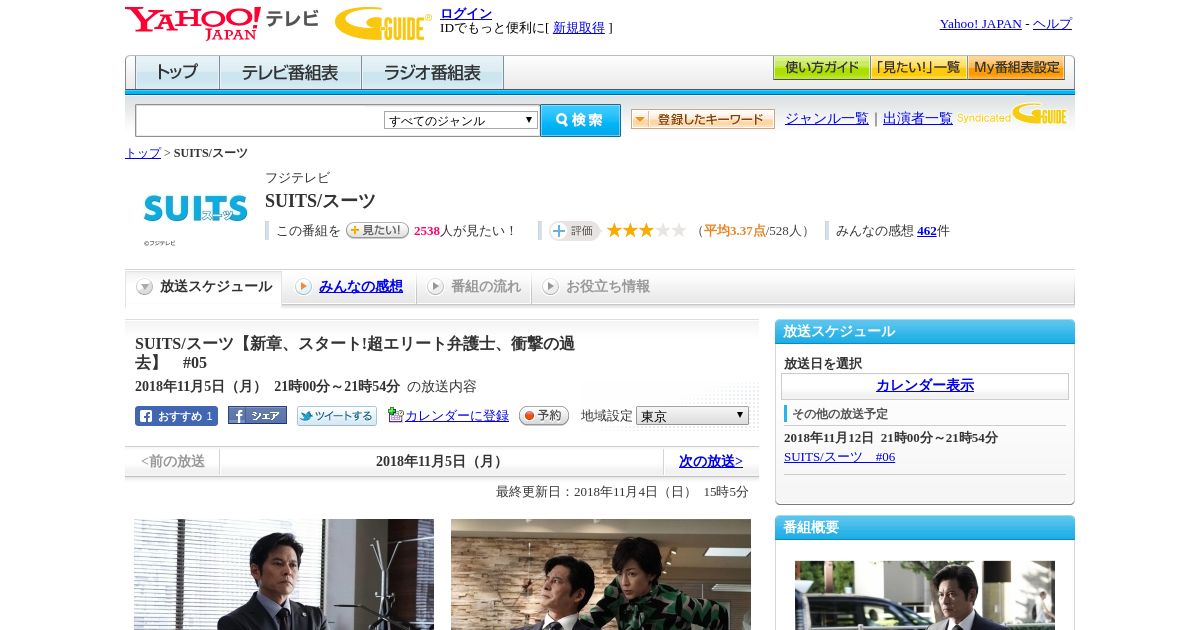This screenshot has width=1200, height=630.
Task: Open the 地域設定 東京 dropdown
Action: [692, 415]
